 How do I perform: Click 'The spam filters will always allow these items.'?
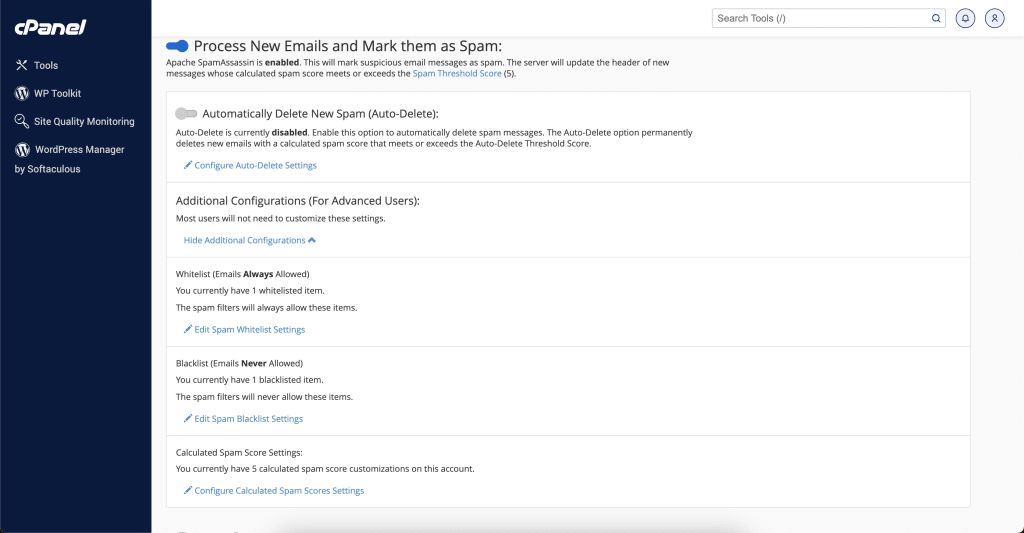tap(266, 308)
